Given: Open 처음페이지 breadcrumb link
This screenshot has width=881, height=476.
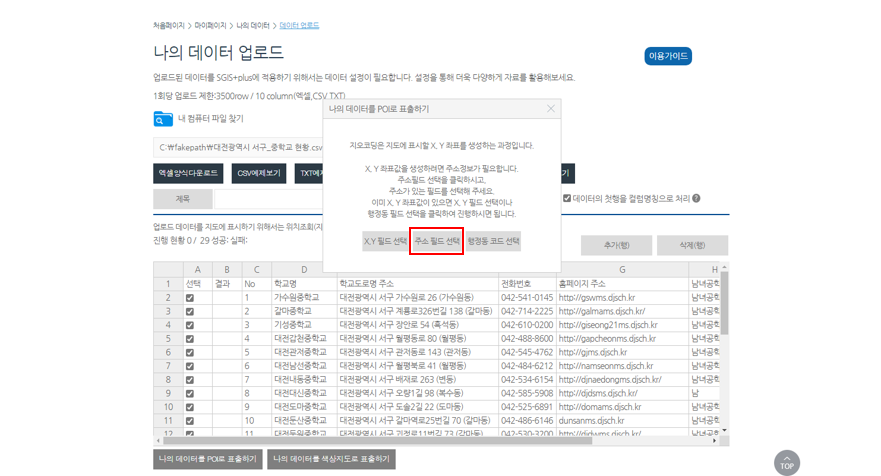Looking at the screenshot, I should [169, 26].
